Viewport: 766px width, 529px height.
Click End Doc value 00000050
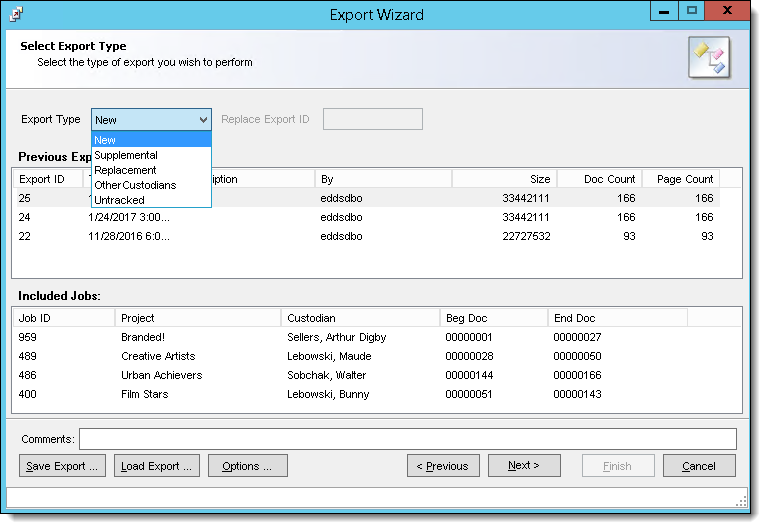(577, 356)
